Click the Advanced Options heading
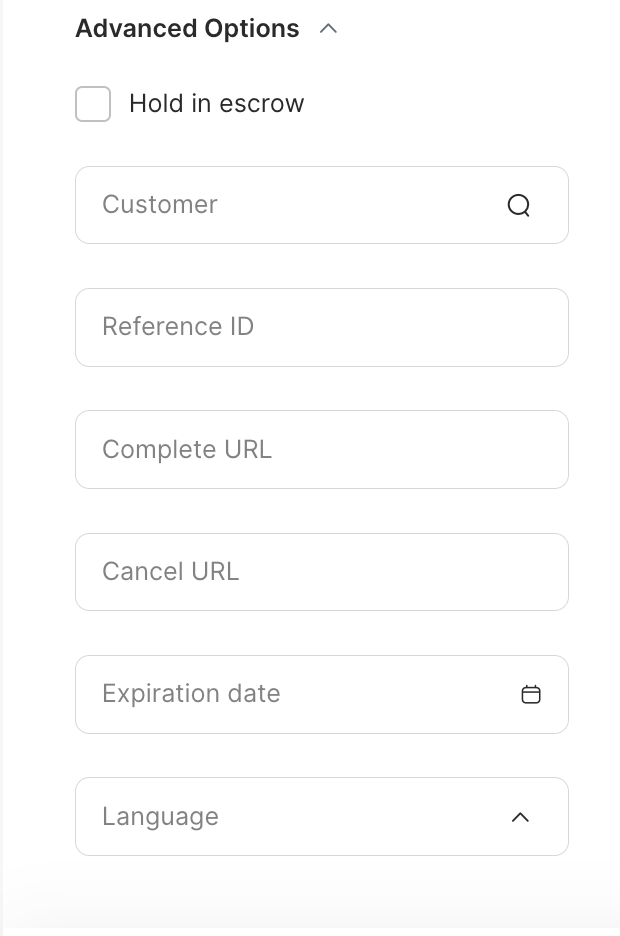This screenshot has height=936, width=620. [187, 29]
